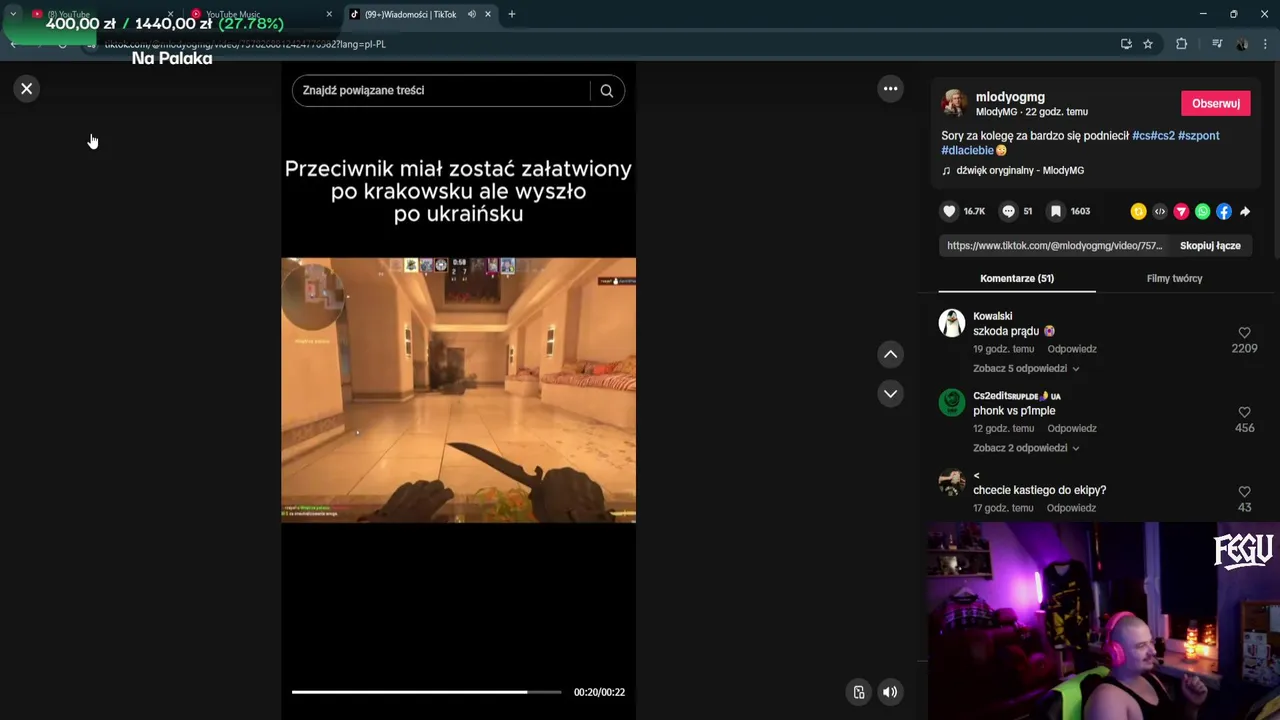Open 'dźwięk oryginalny - MlodyMG' sound link

(x=1019, y=171)
